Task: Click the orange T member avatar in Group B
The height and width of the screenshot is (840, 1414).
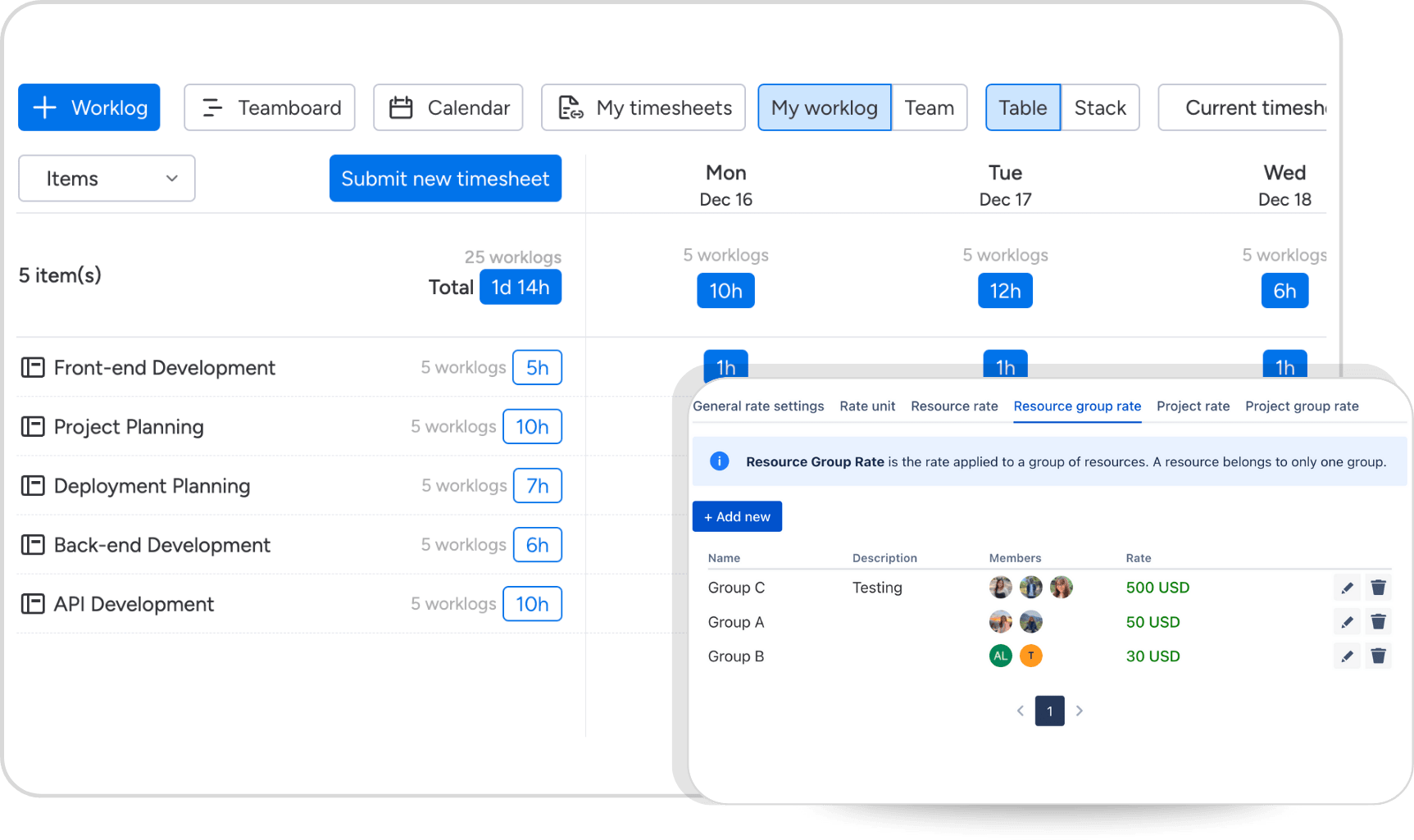Action: coord(1031,656)
